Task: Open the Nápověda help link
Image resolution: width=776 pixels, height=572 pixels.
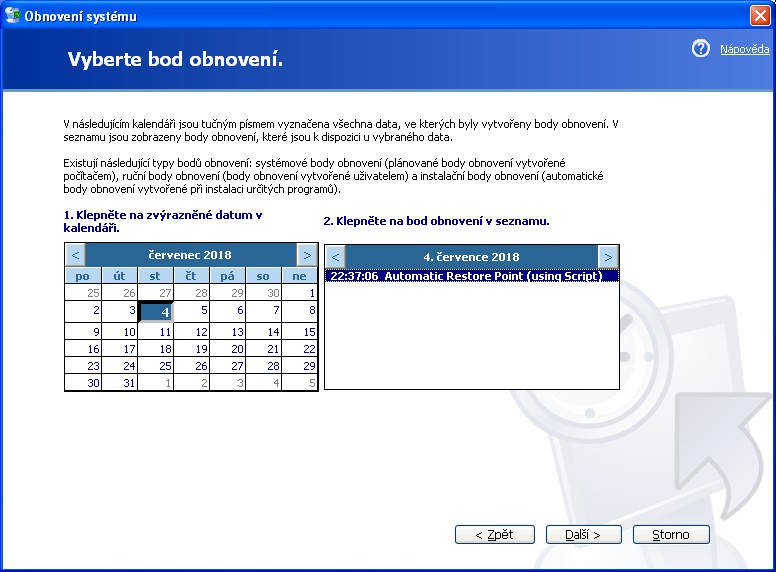Action: point(744,49)
